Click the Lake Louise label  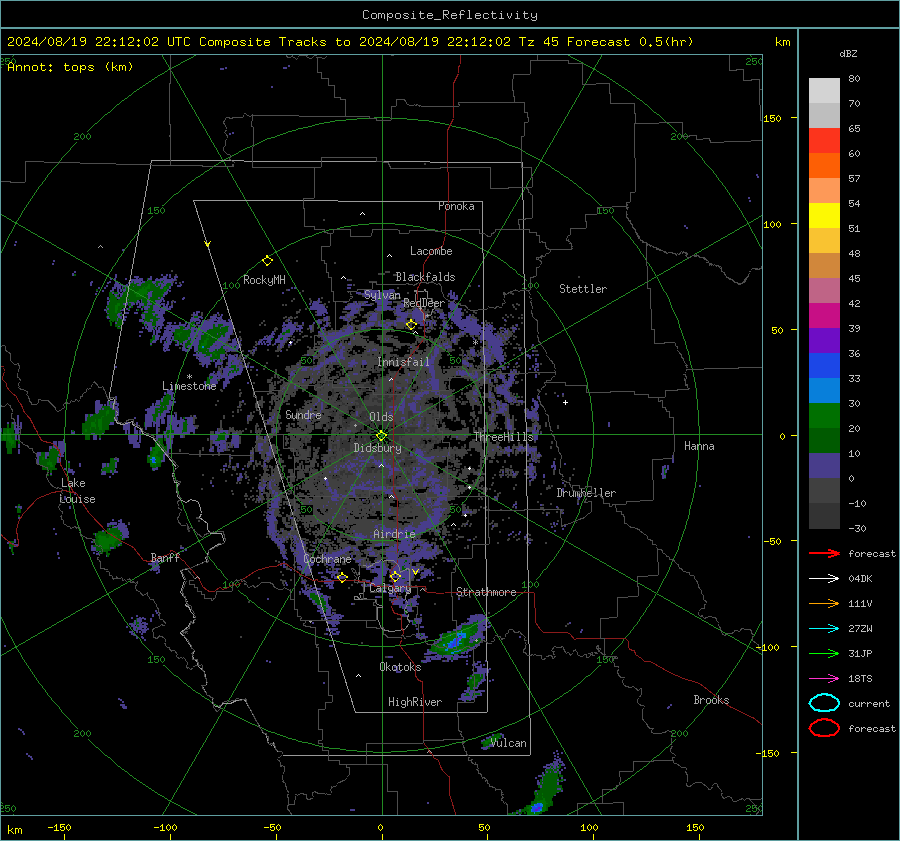coord(77,491)
